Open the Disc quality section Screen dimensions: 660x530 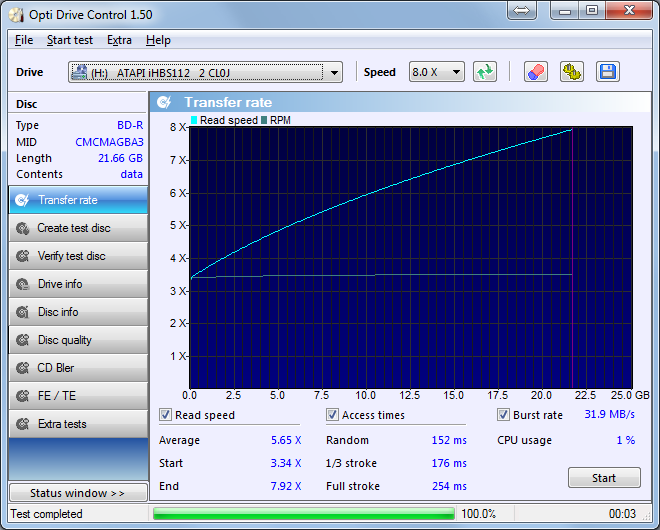tap(78, 340)
